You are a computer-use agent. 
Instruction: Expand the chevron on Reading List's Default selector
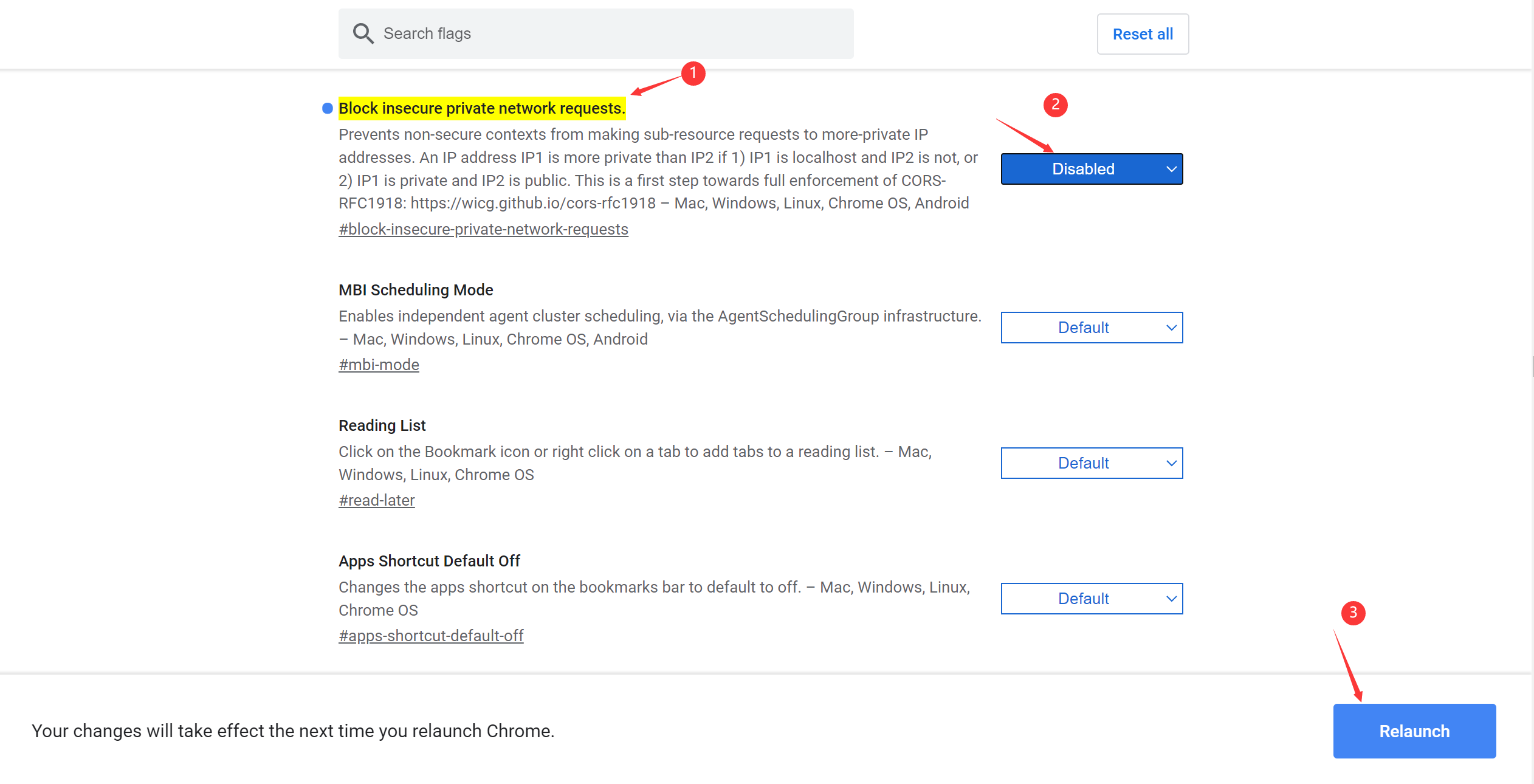click(x=1172, y=462)
